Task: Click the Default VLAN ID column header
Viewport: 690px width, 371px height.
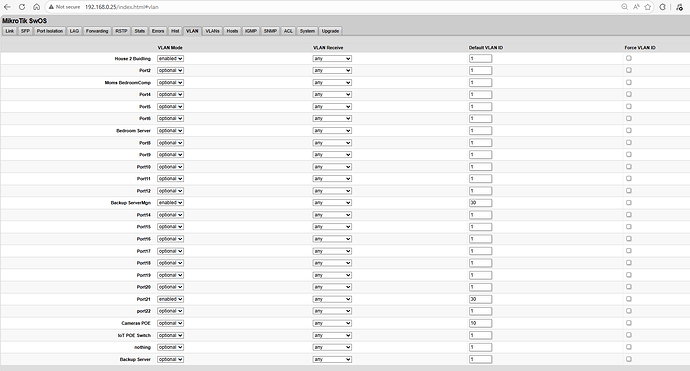Action: pos(486,48)
